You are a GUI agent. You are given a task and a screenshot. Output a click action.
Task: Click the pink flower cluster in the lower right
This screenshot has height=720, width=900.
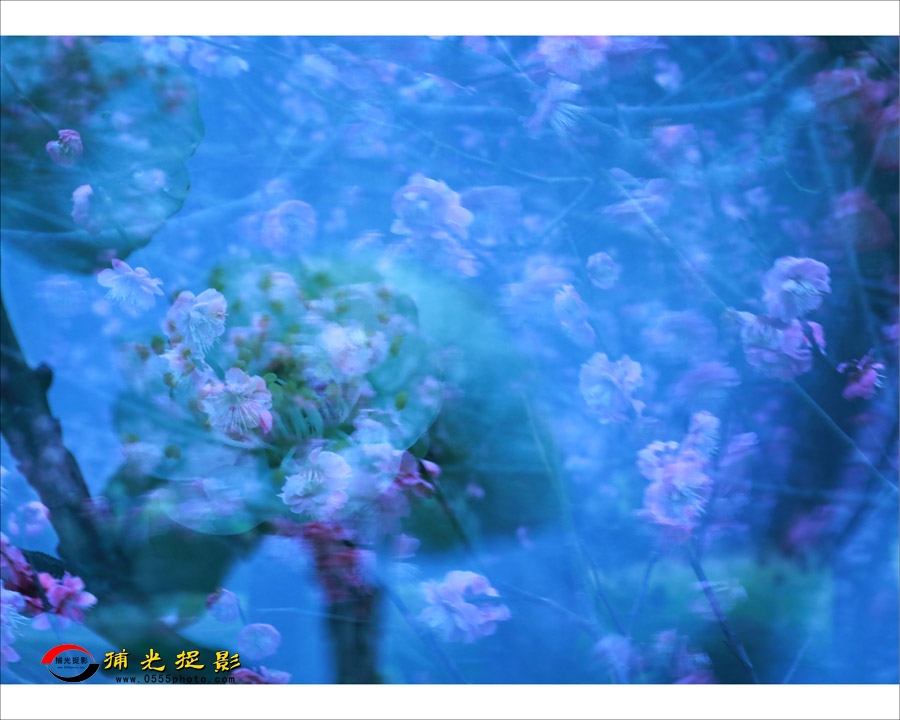676,482
